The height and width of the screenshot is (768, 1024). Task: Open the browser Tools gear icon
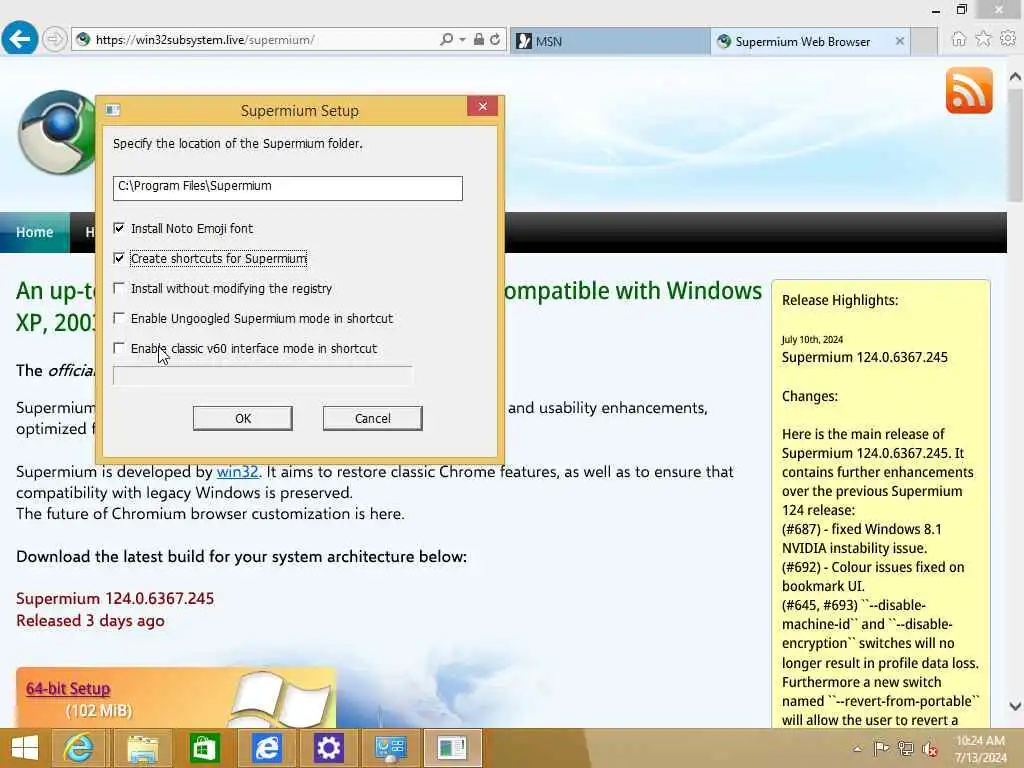(1008, 39)
